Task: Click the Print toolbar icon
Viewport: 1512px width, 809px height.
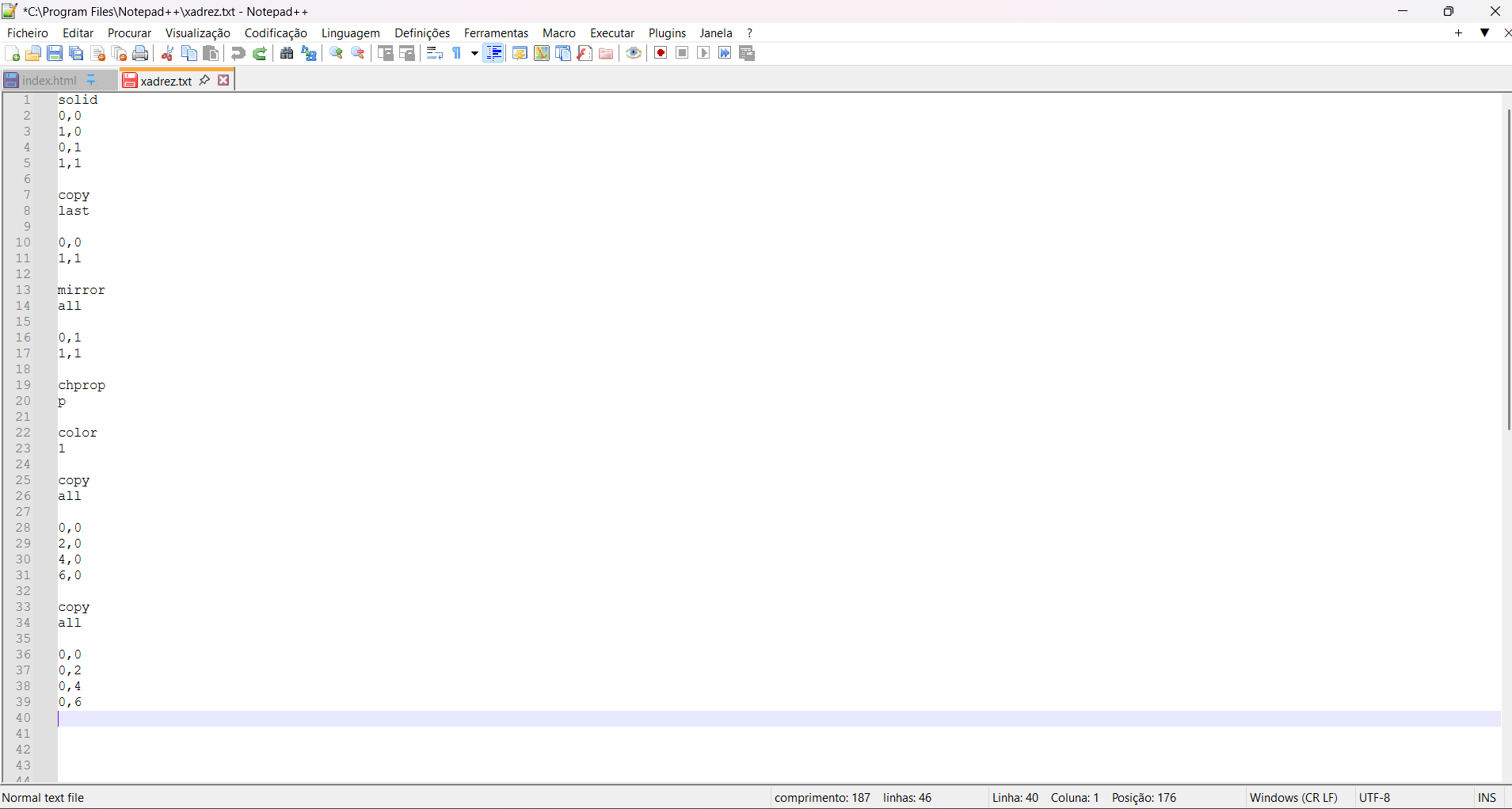Action: point(140,53)
